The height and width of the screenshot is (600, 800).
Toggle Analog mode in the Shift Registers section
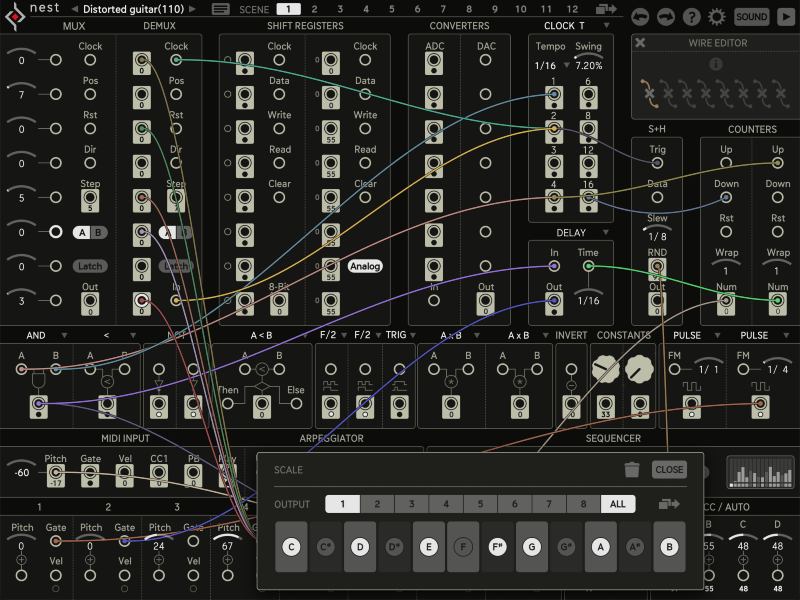click(363, 265)
